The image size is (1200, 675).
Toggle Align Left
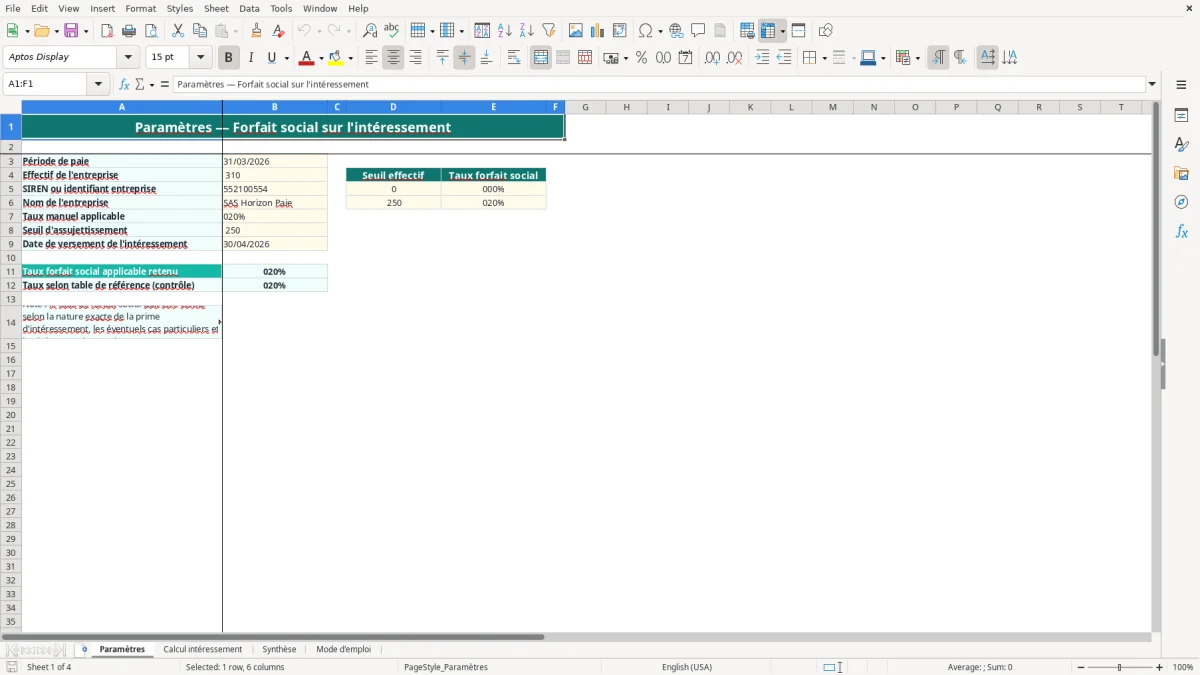[x=371, y=58]
